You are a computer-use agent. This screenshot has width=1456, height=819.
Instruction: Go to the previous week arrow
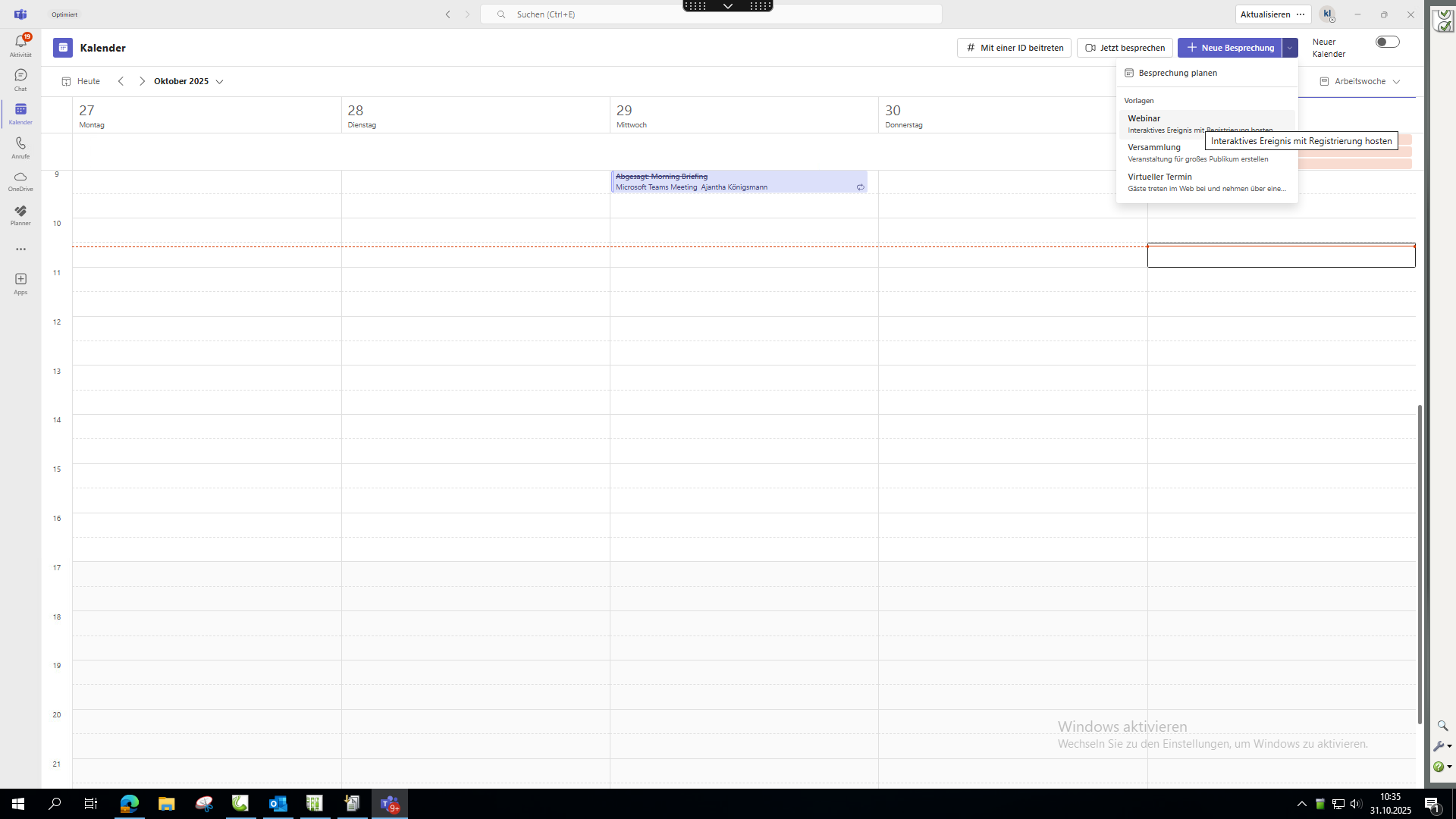coord(121,81)
